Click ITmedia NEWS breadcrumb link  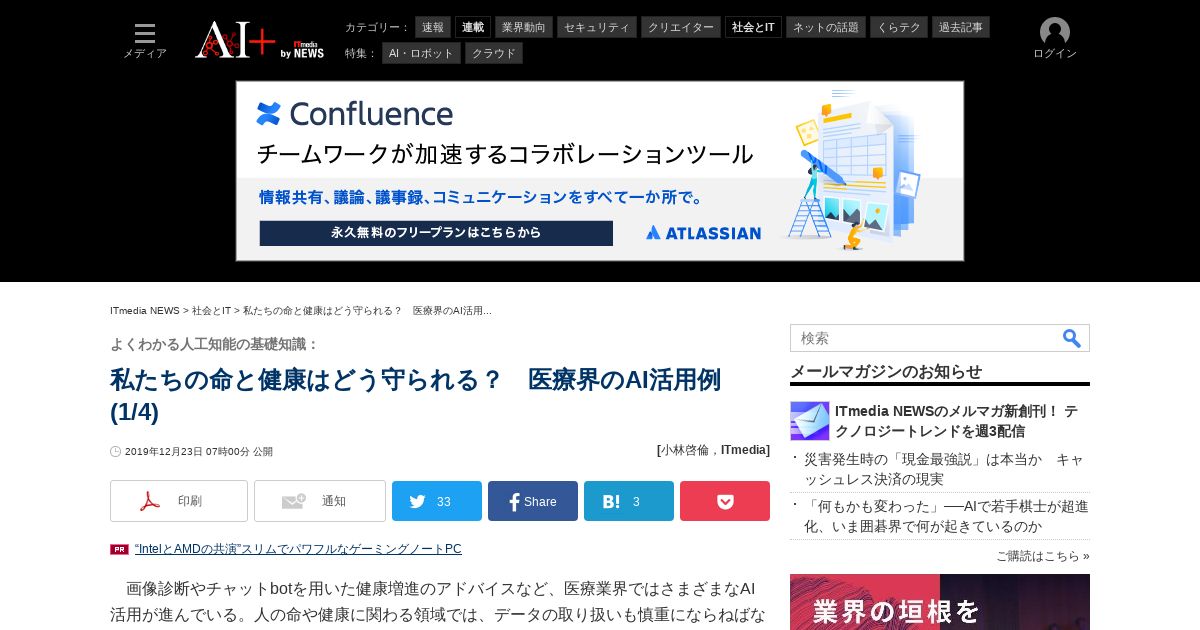pos(145,311)
